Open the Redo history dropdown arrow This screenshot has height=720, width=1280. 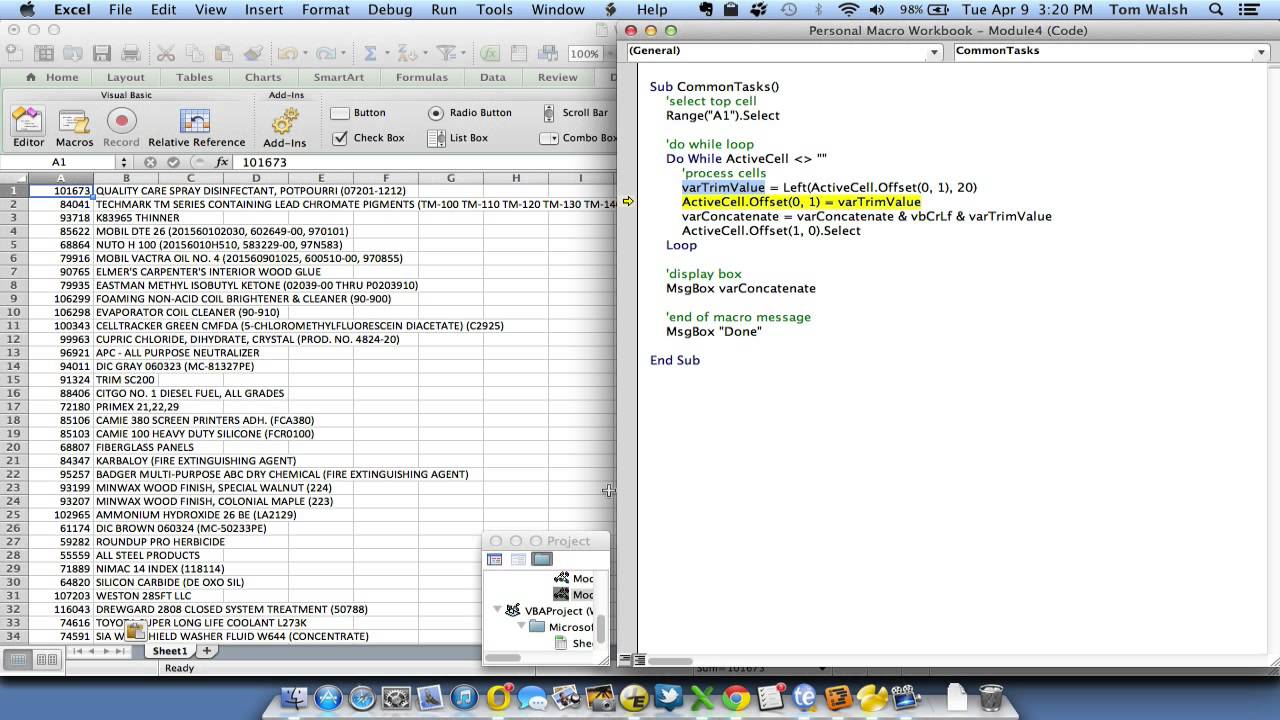(x=342, y=54)
